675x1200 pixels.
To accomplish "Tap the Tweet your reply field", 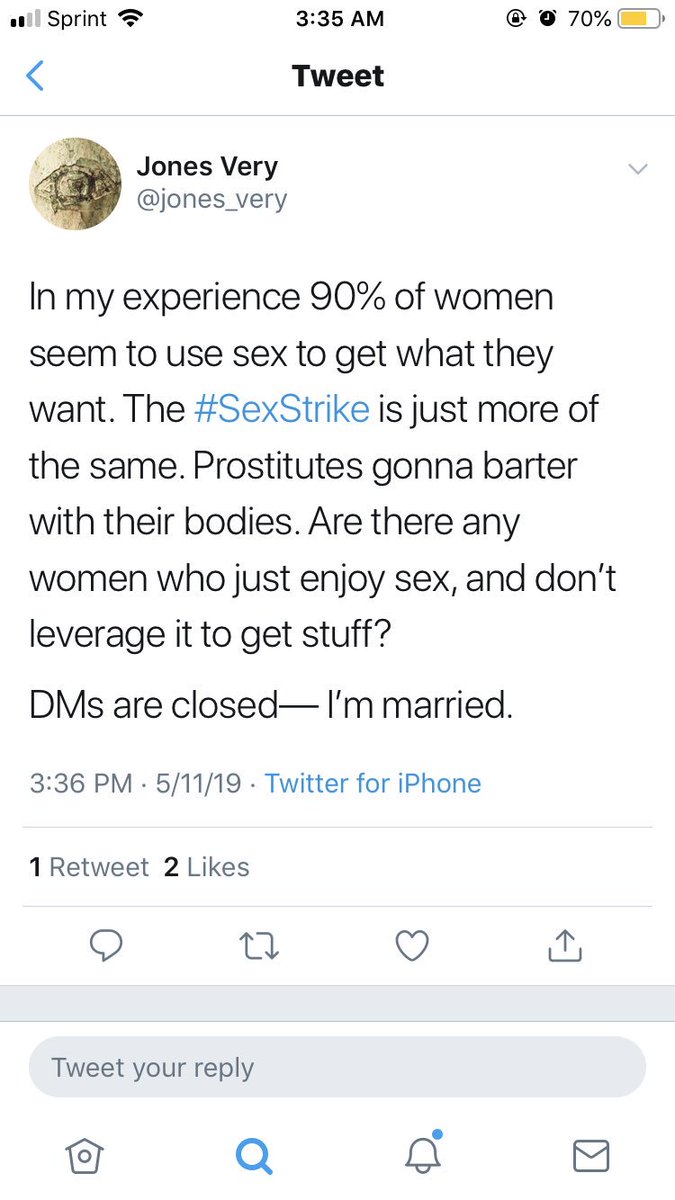I will click(x=337, y=1067).
